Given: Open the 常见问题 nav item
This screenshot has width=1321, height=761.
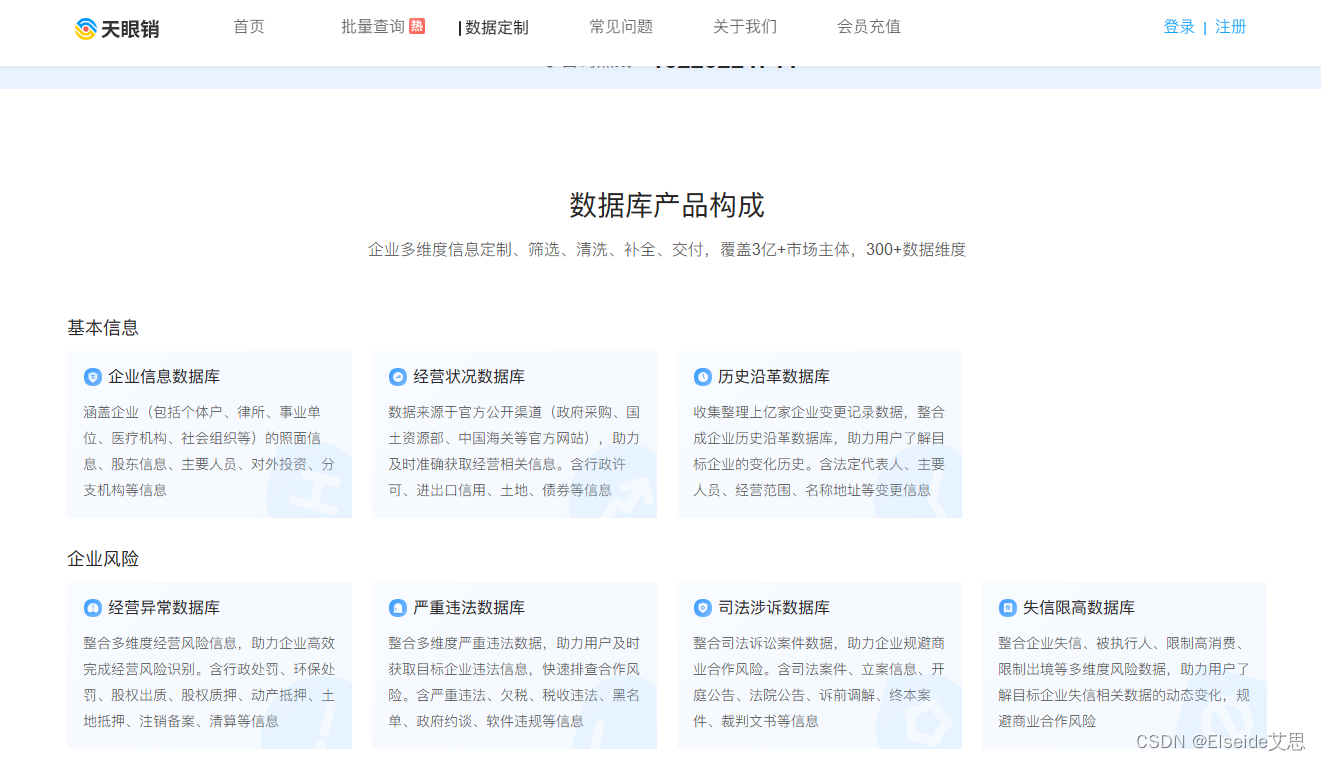Looking at the screenshot, I should (621, 27).
